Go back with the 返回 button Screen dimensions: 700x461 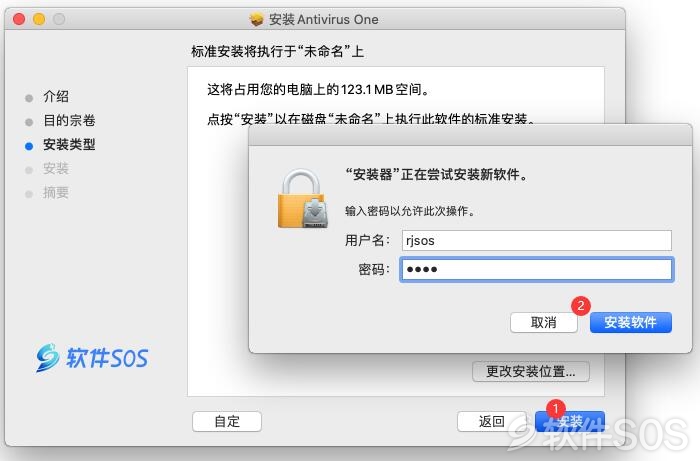coord(492,421)
